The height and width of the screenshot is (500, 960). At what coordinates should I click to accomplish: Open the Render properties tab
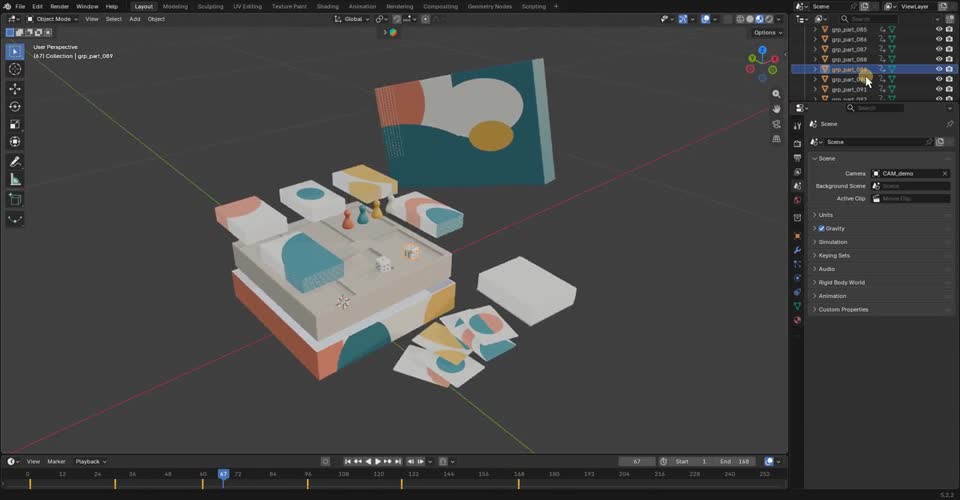(797, 144)
